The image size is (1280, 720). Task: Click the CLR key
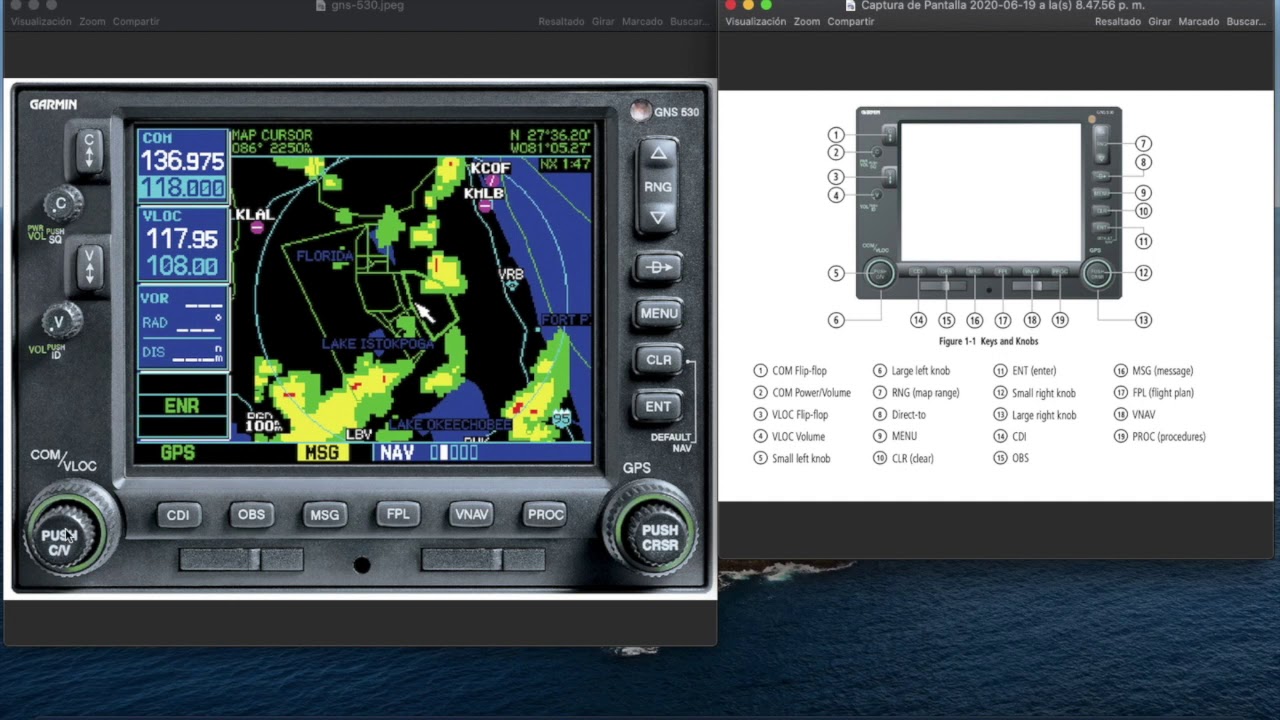[x=659, y=360]
